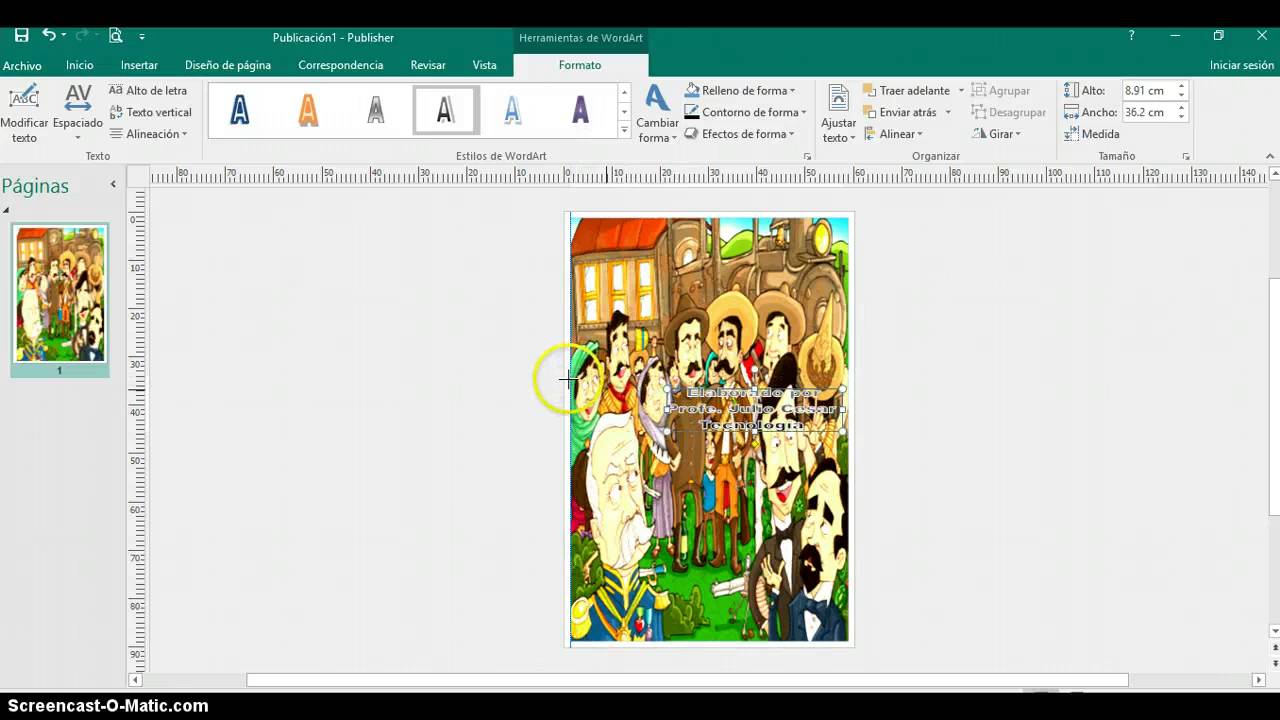The height and width of the screenshot is (720, 1280).
Task: Open the Girar rotate dropdown
Action: click(997, 134)
